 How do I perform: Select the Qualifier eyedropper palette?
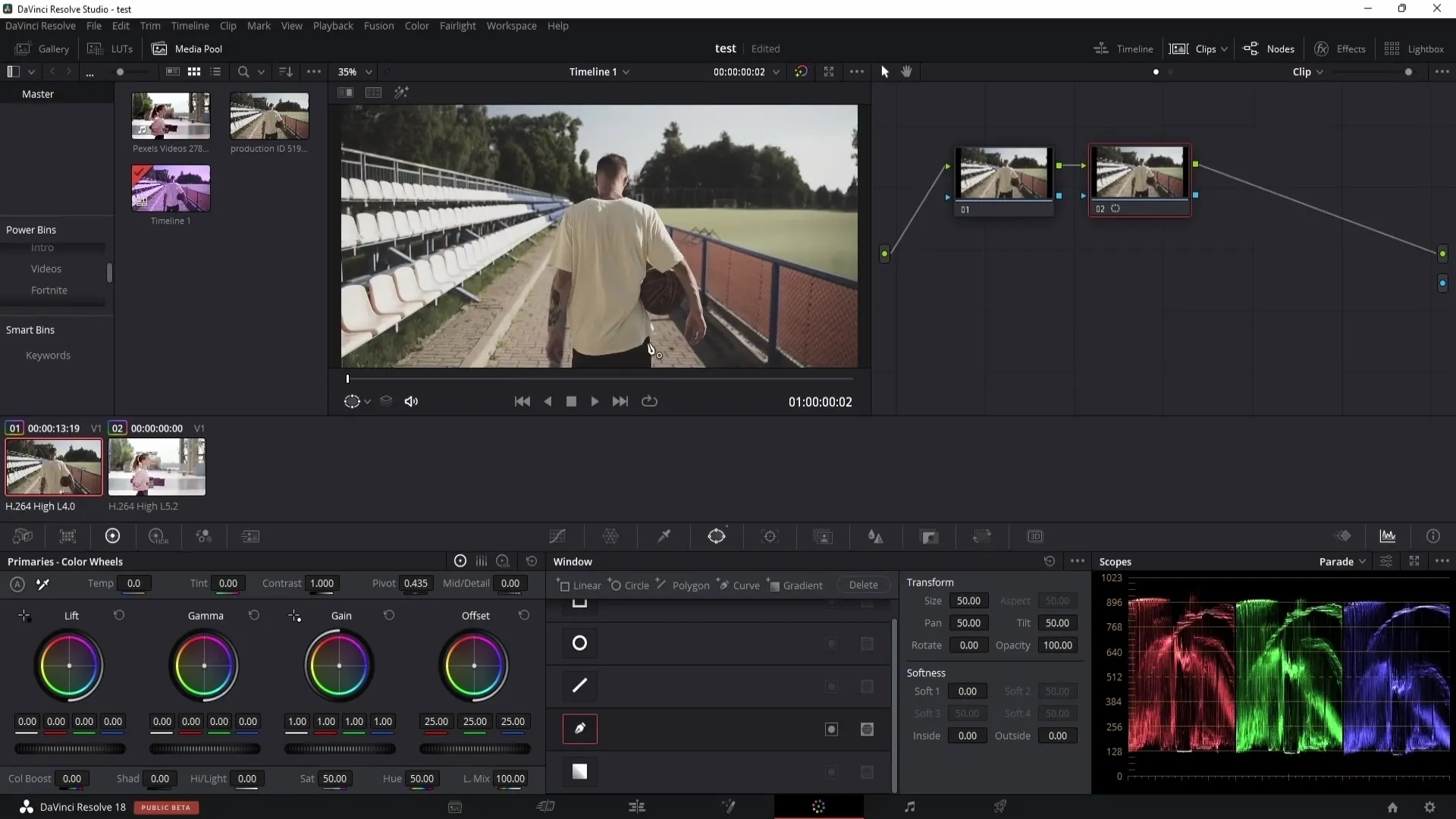tap(664, 537)
